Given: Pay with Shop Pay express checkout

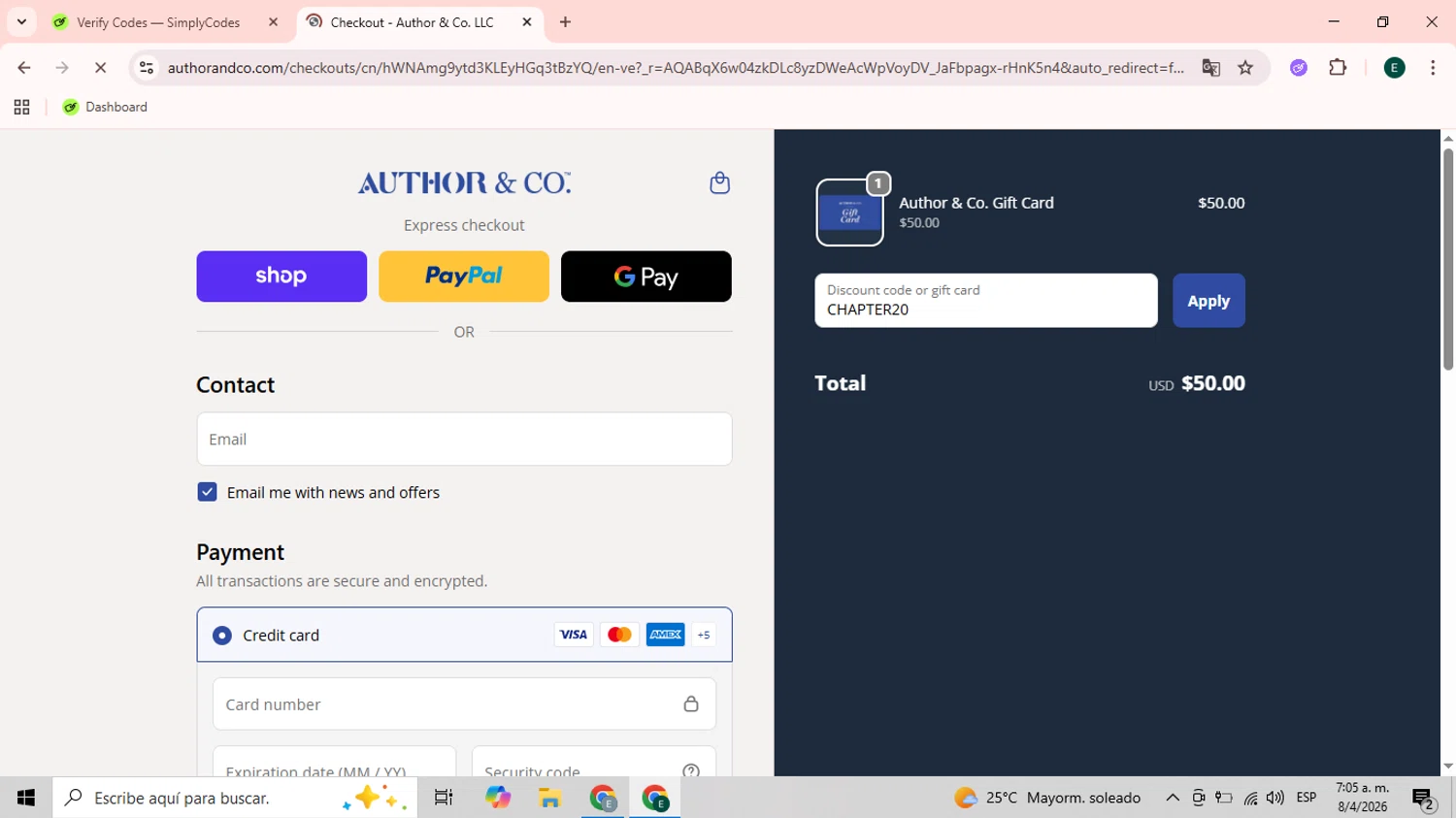Looking at the screenshot, I should tap(281, 277).
